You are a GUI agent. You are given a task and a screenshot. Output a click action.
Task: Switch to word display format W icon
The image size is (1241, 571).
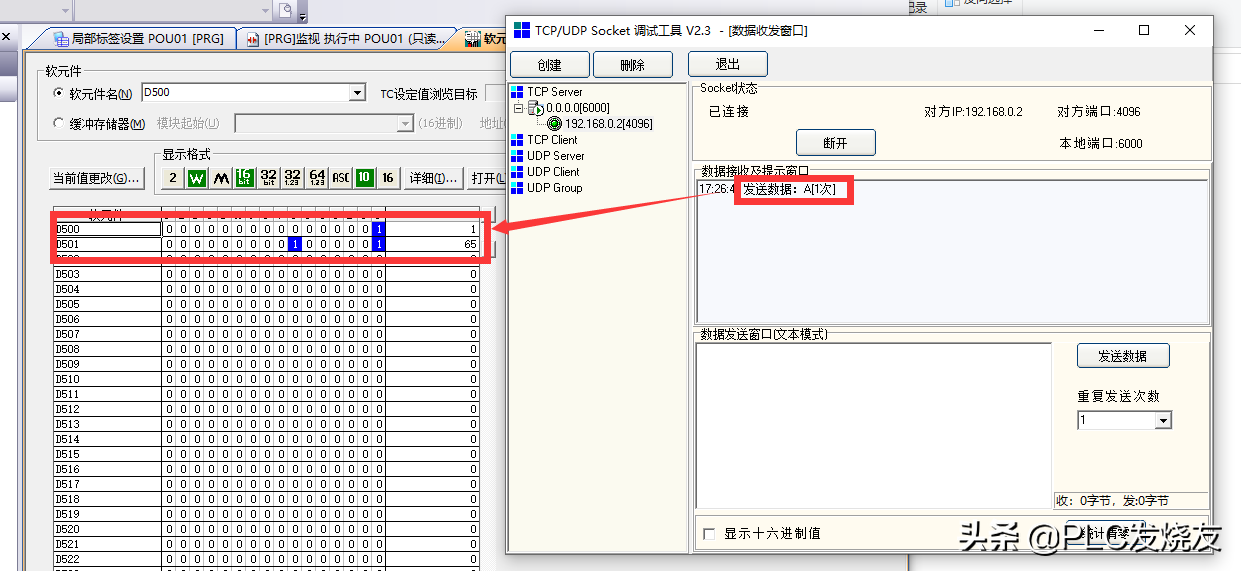click(197, 178)
